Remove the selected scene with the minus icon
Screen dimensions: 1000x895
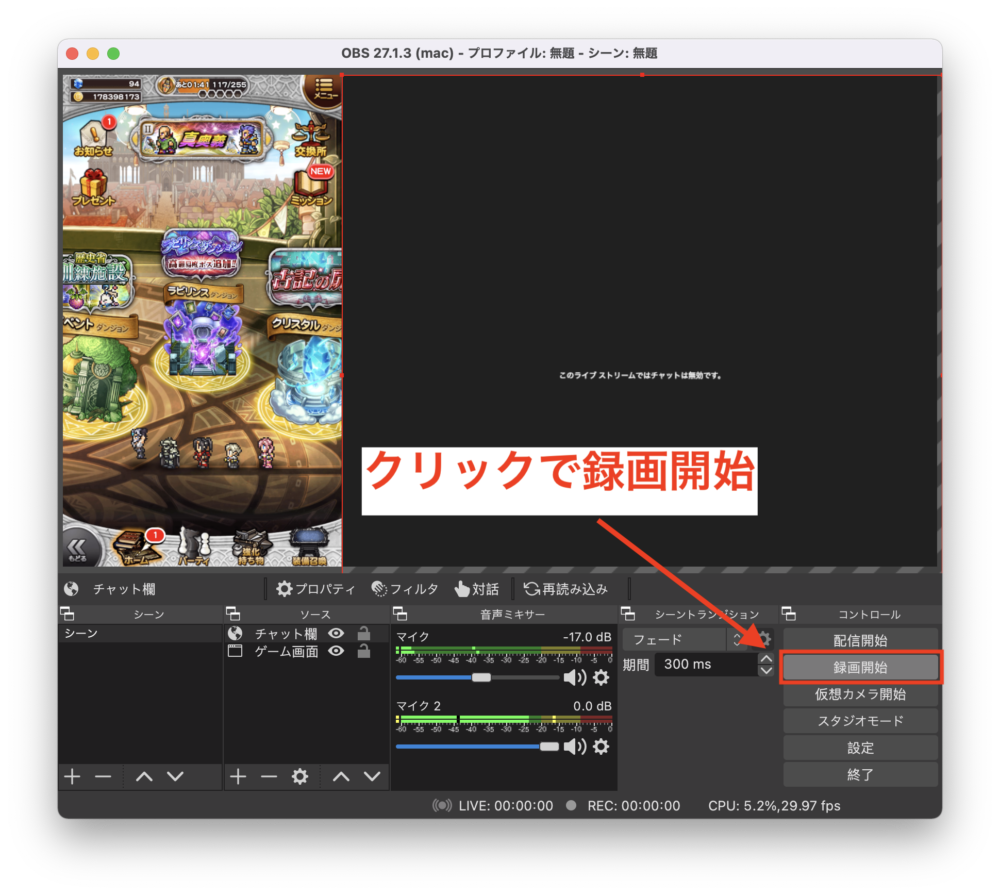click(103, 776)
